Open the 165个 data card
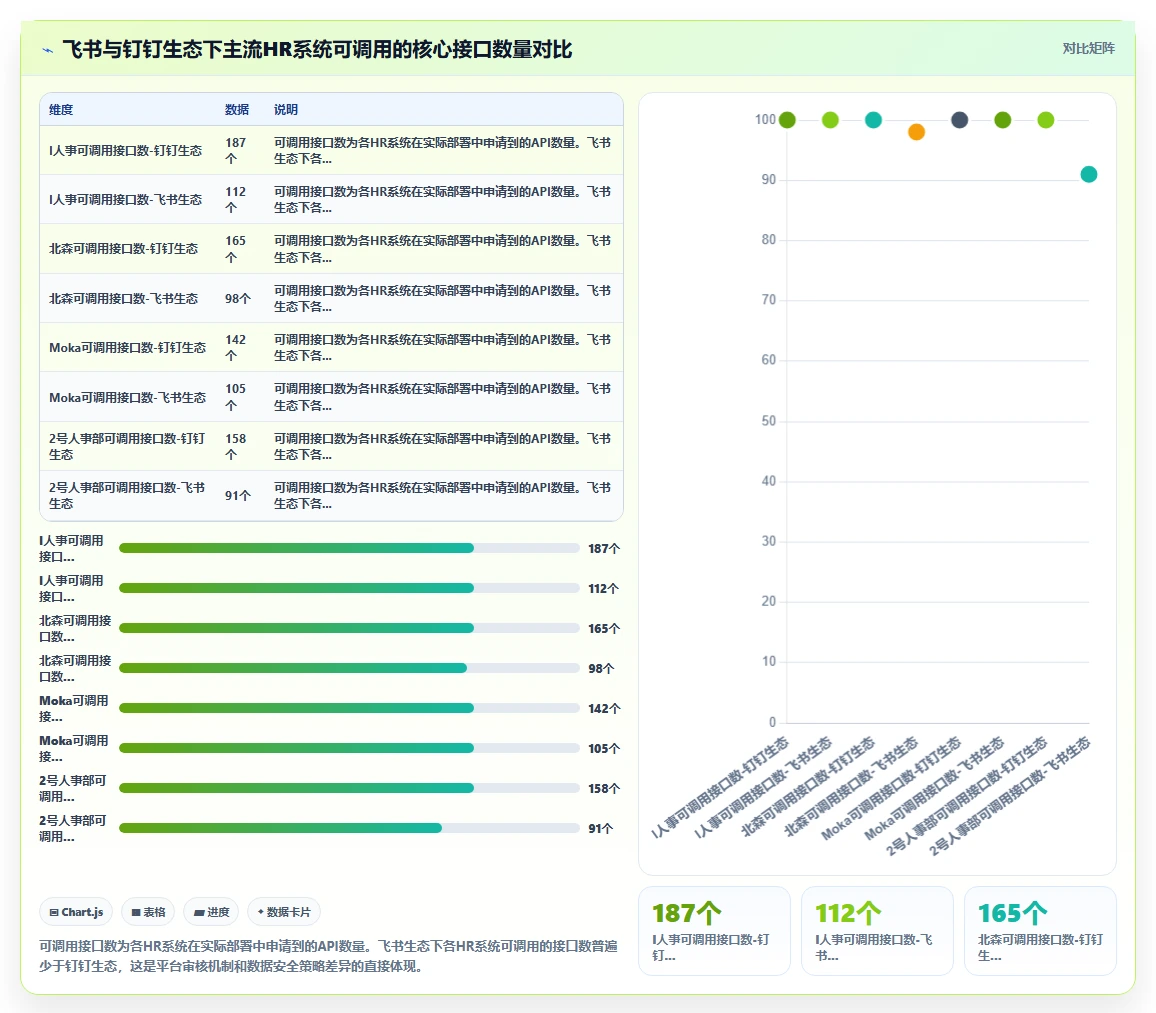This screenshot has height=1013, width=1156. (1040, 931)
